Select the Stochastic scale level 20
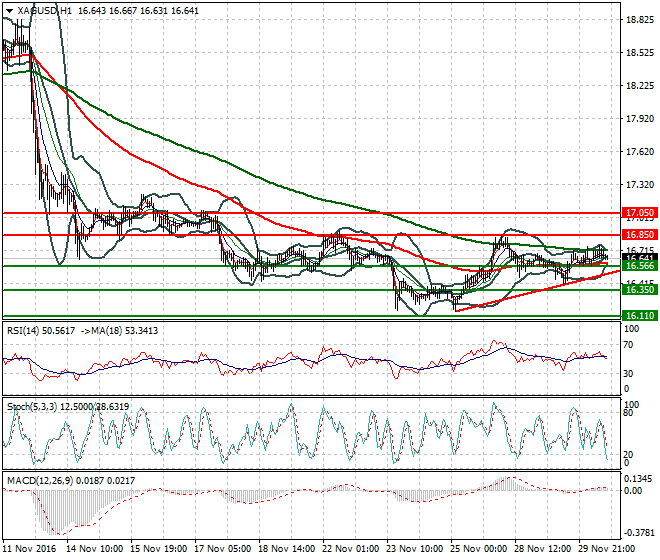660x560 pixels. point(628,455)
